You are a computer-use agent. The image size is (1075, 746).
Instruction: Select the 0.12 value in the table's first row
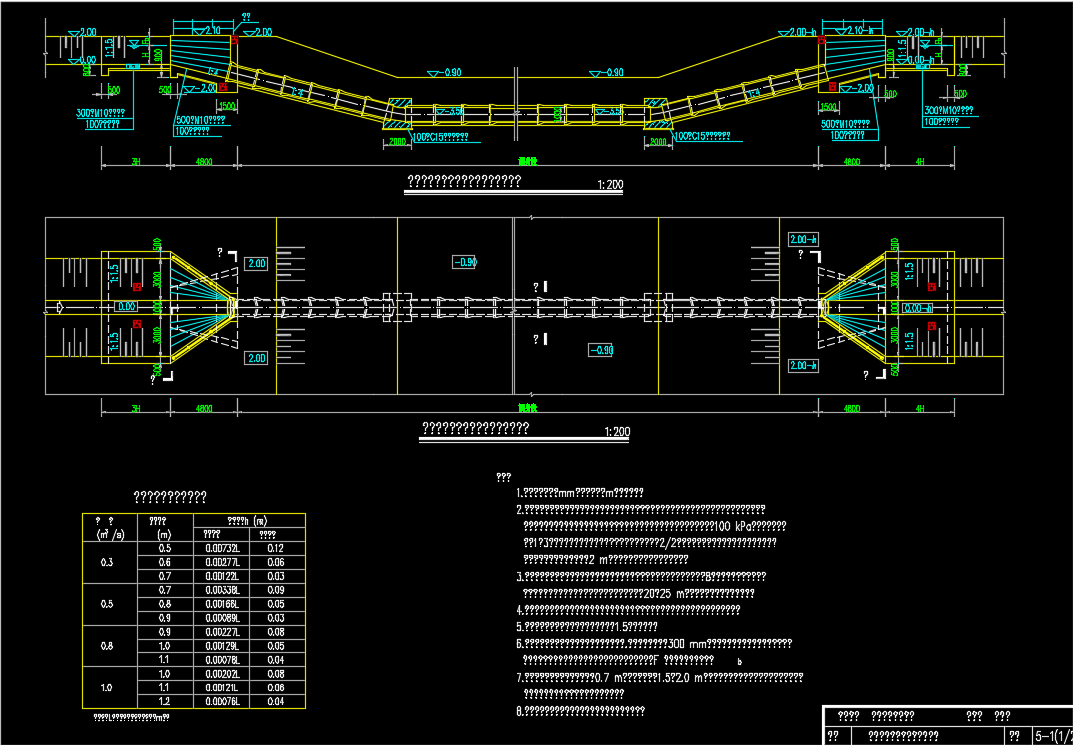[277, 548]
